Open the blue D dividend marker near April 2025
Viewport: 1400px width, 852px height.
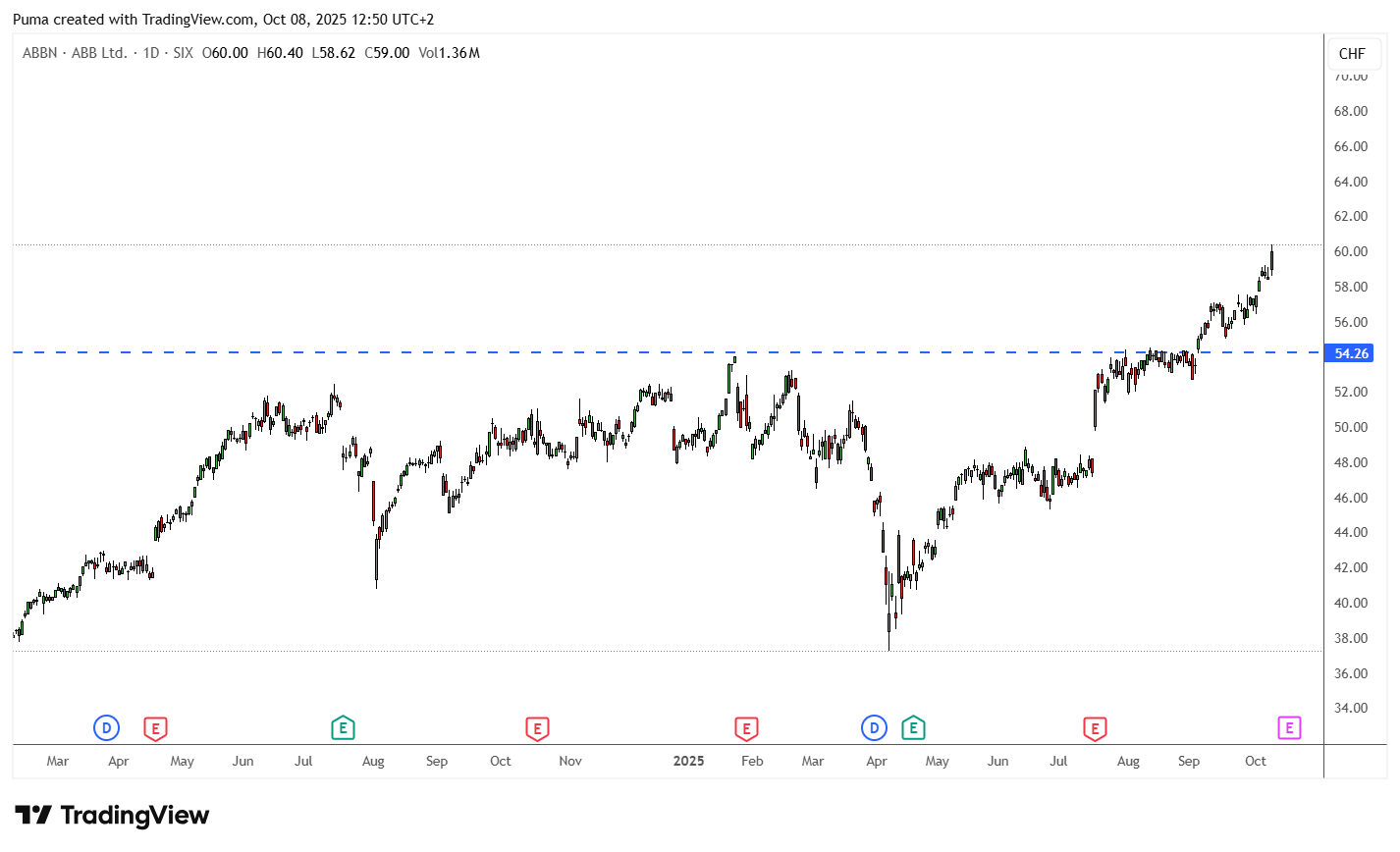(x=874, y=728)
